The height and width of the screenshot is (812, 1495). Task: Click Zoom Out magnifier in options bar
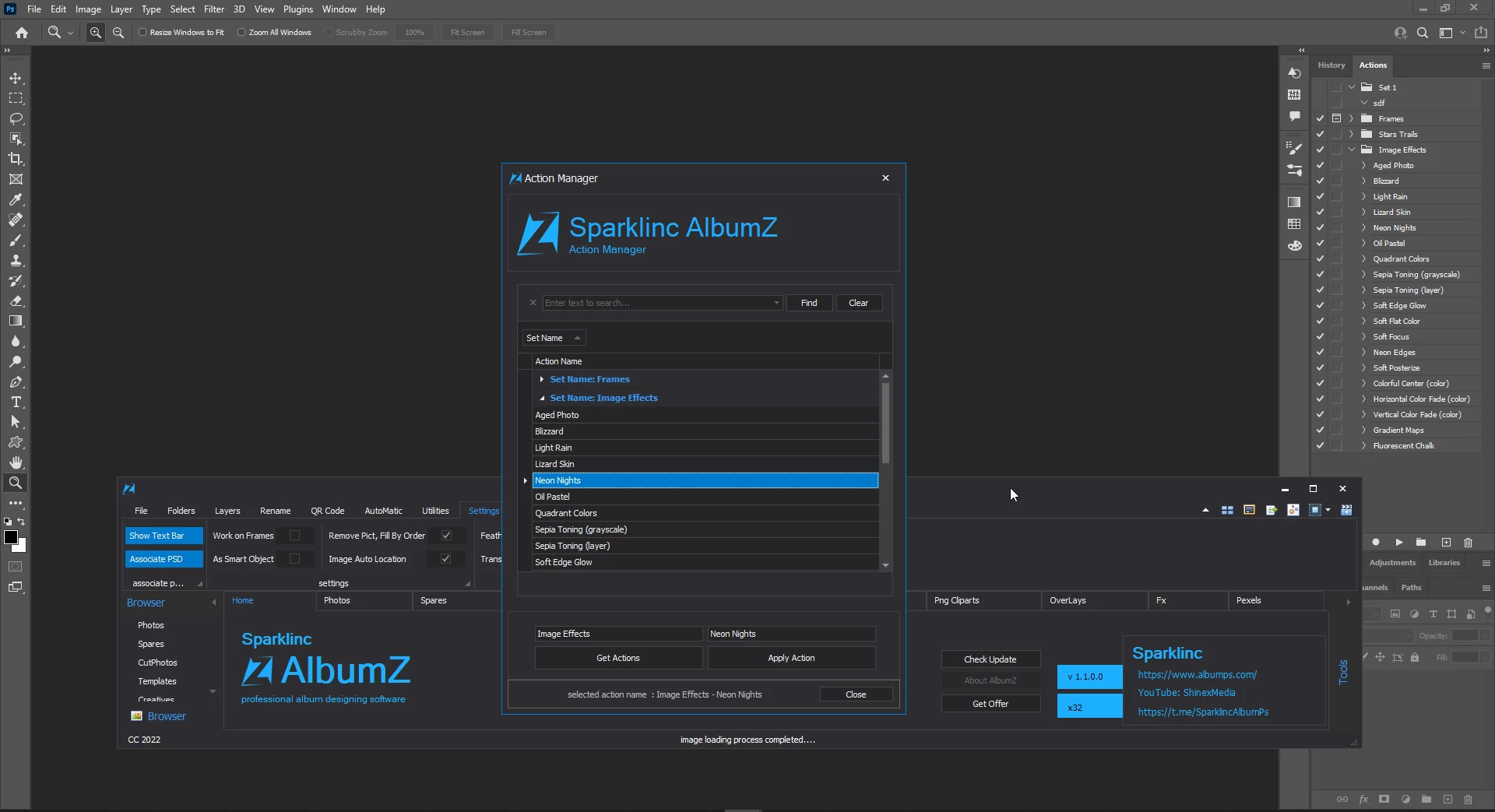coord(118,33)
